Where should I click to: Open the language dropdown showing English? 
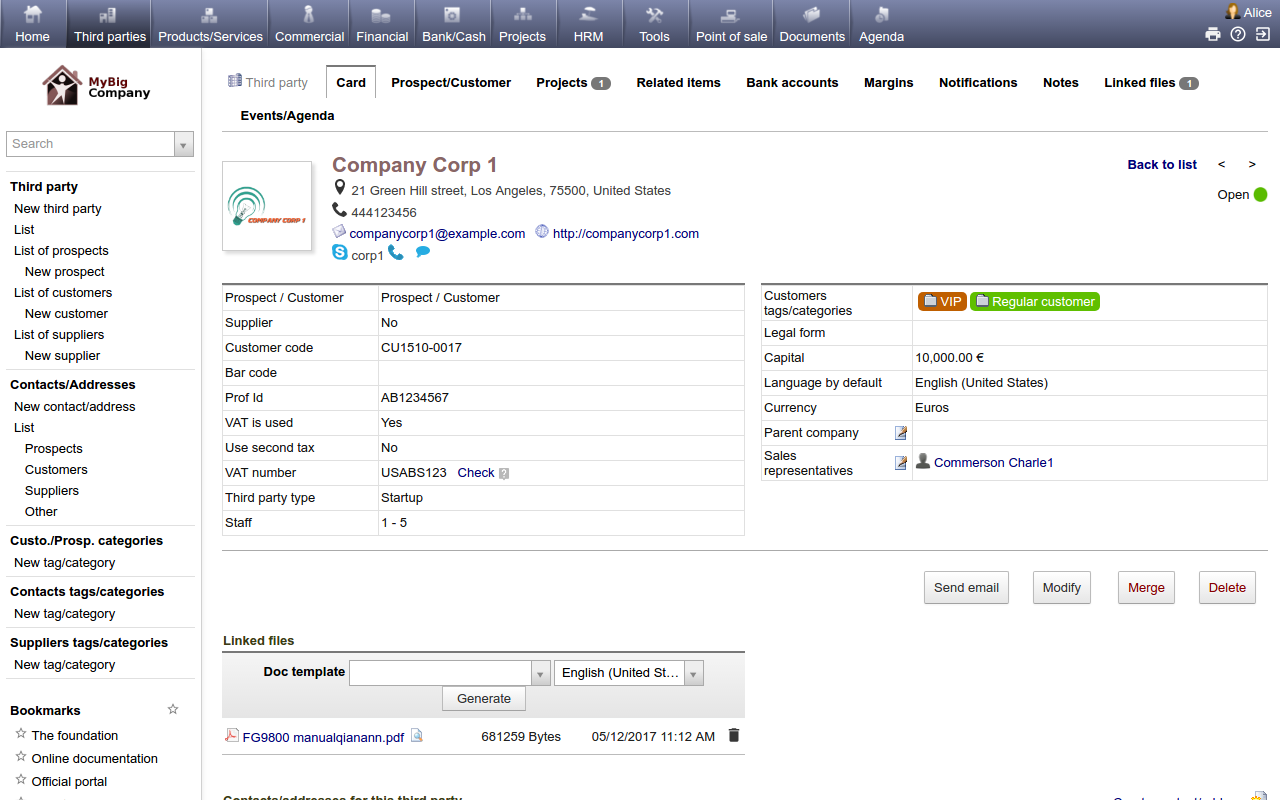(692, 672)
